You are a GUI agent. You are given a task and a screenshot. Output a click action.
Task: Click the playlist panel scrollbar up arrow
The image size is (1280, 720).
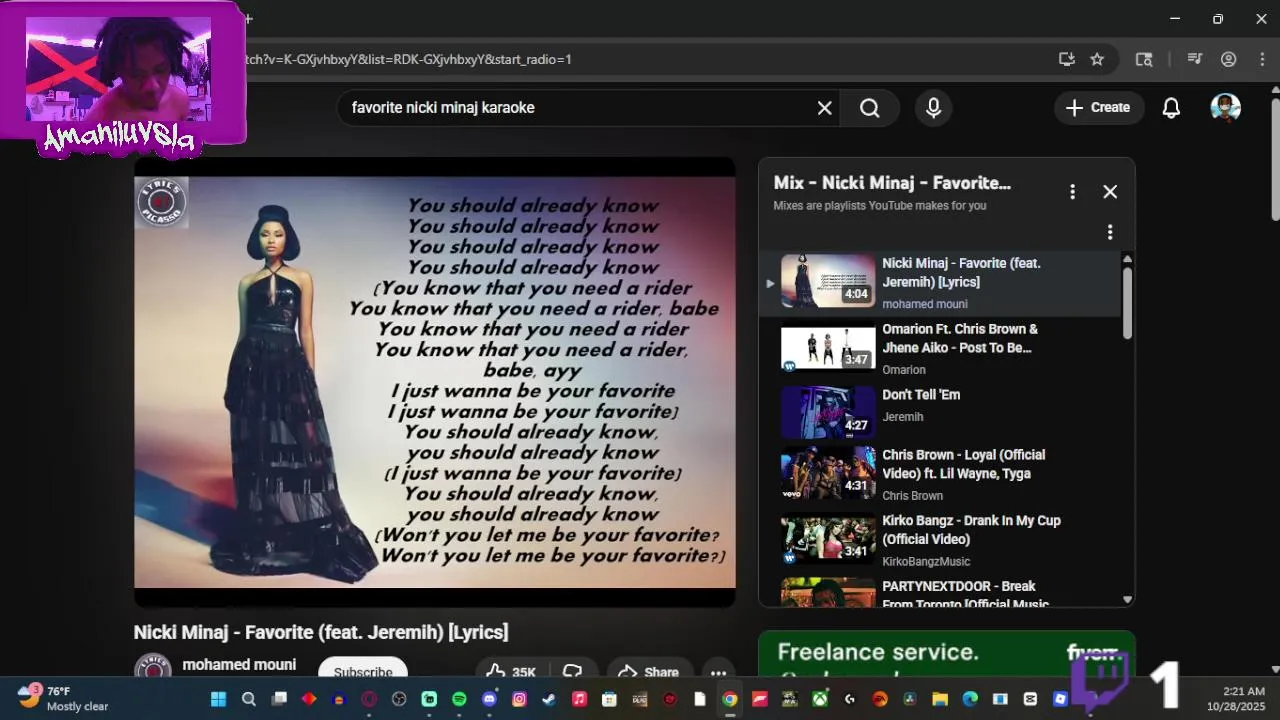pyautogui.click(x=1128, y=259)
